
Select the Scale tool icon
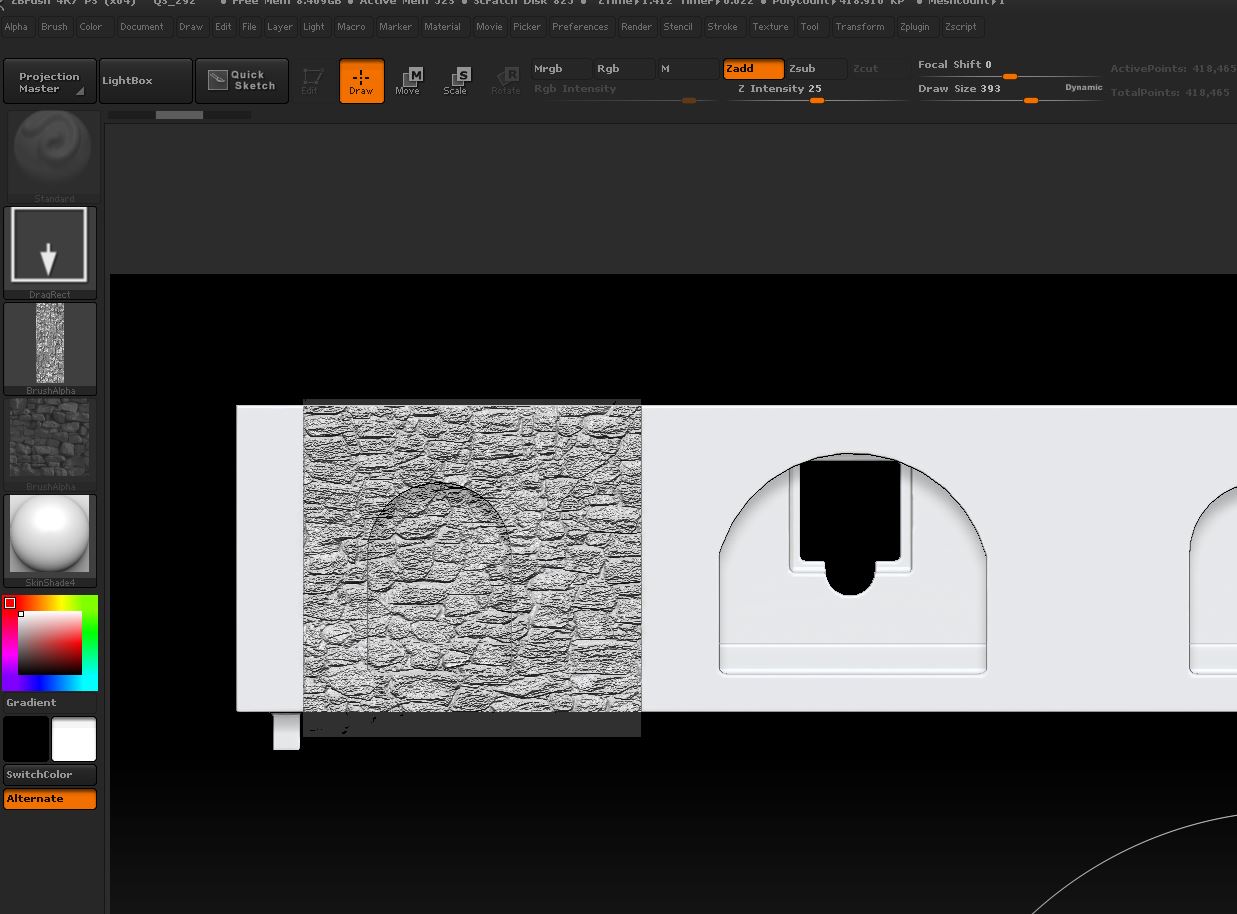pyautogui.click(x=455, y=81)
